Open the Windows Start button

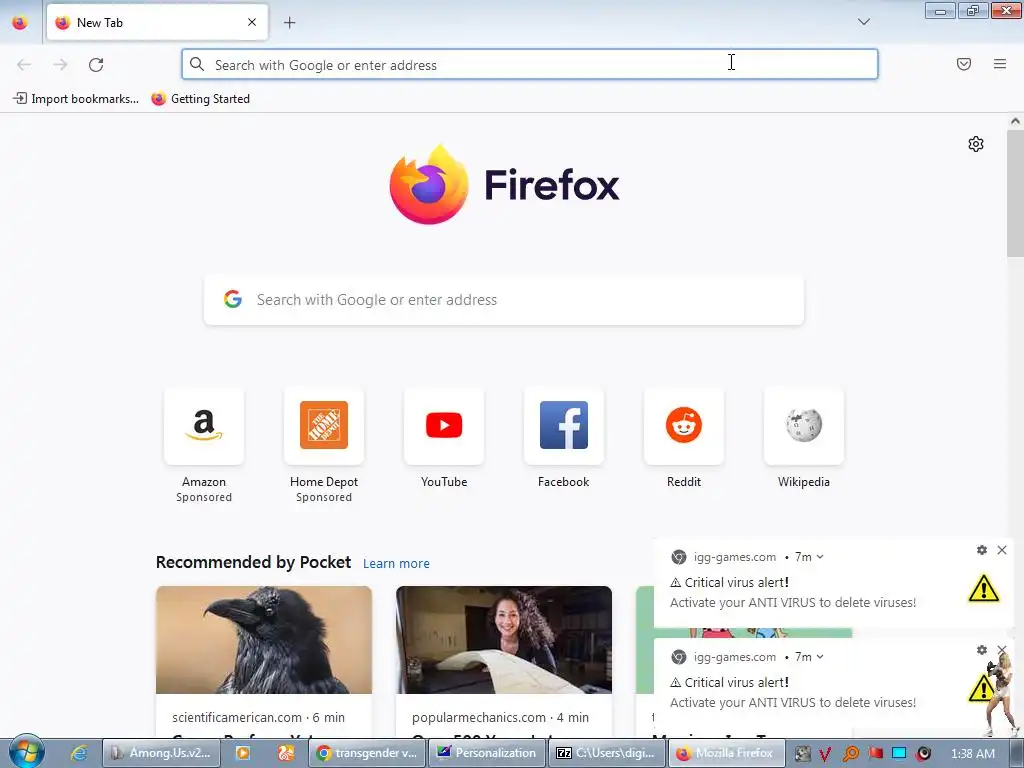[x=26, y=752]
